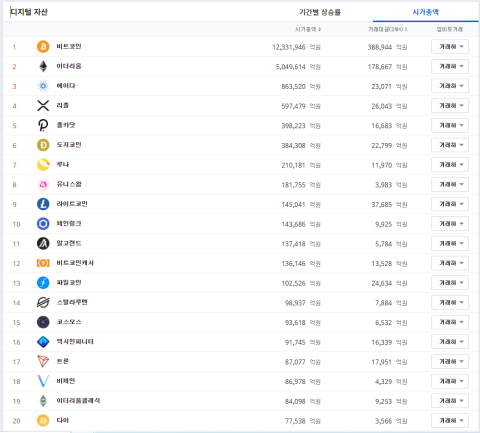Click the market cap value 77,538

coord(295,421)
